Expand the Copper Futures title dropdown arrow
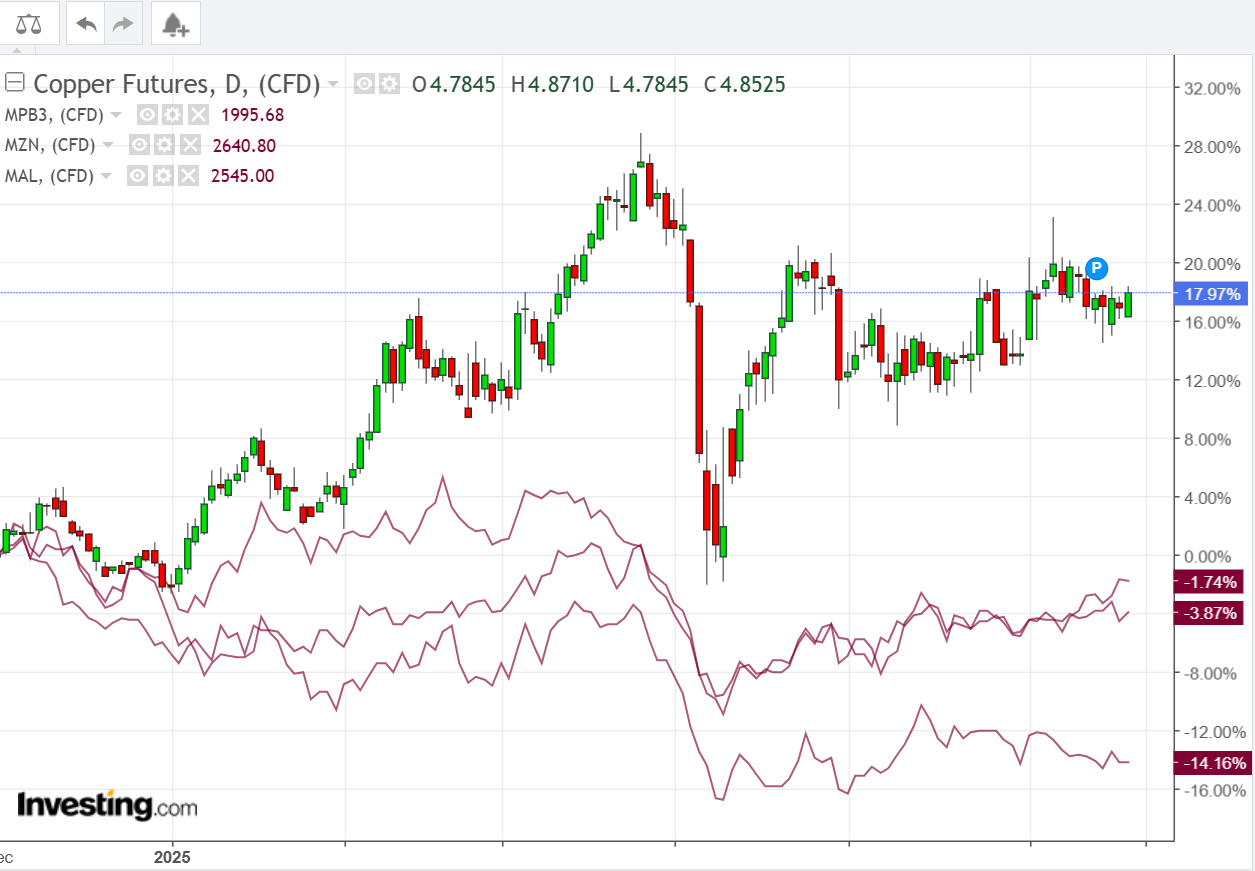Image resolution: width=1255 pixels, height=871 pixels. click(x=333, y=84)
